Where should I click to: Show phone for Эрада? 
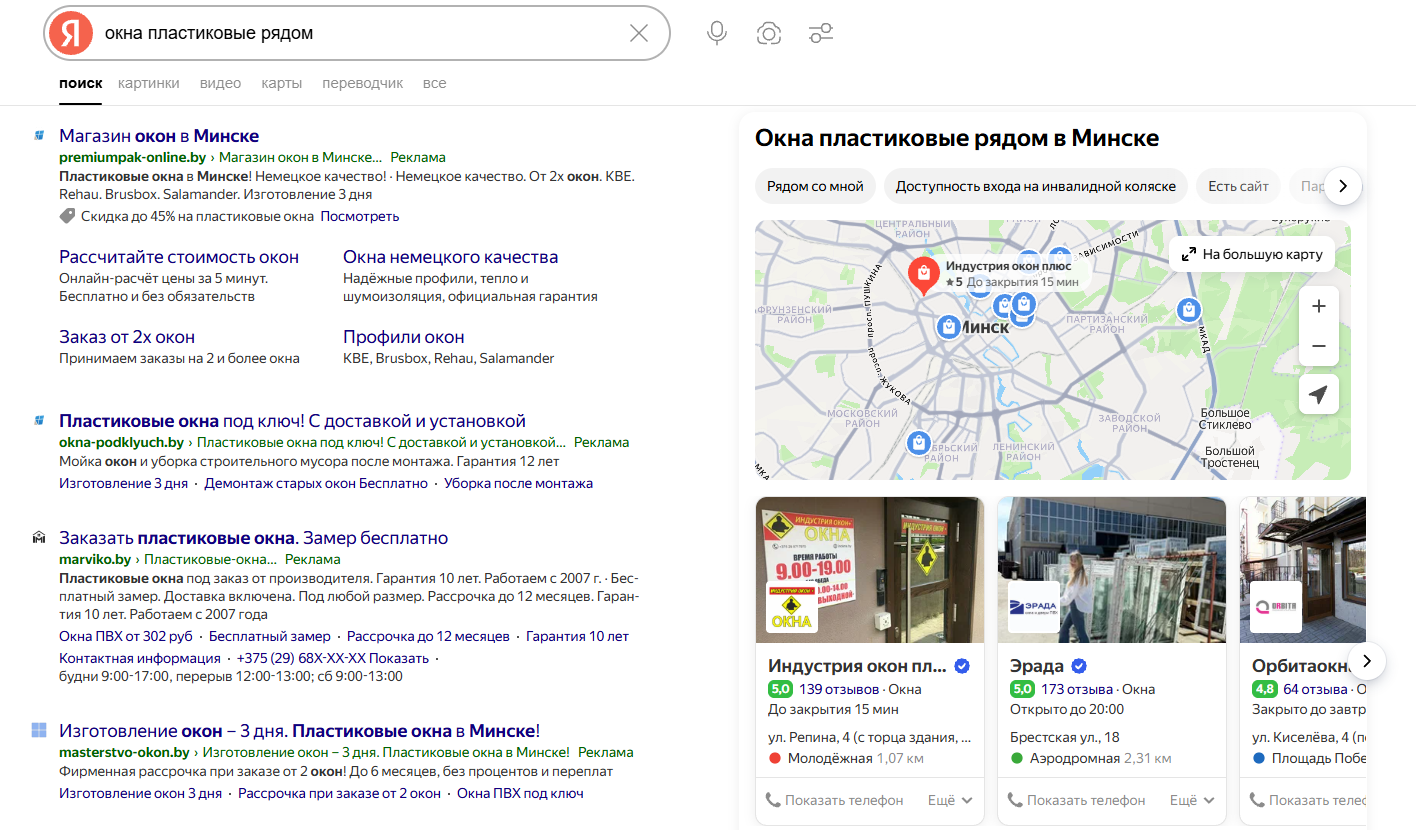point(1076,800)
